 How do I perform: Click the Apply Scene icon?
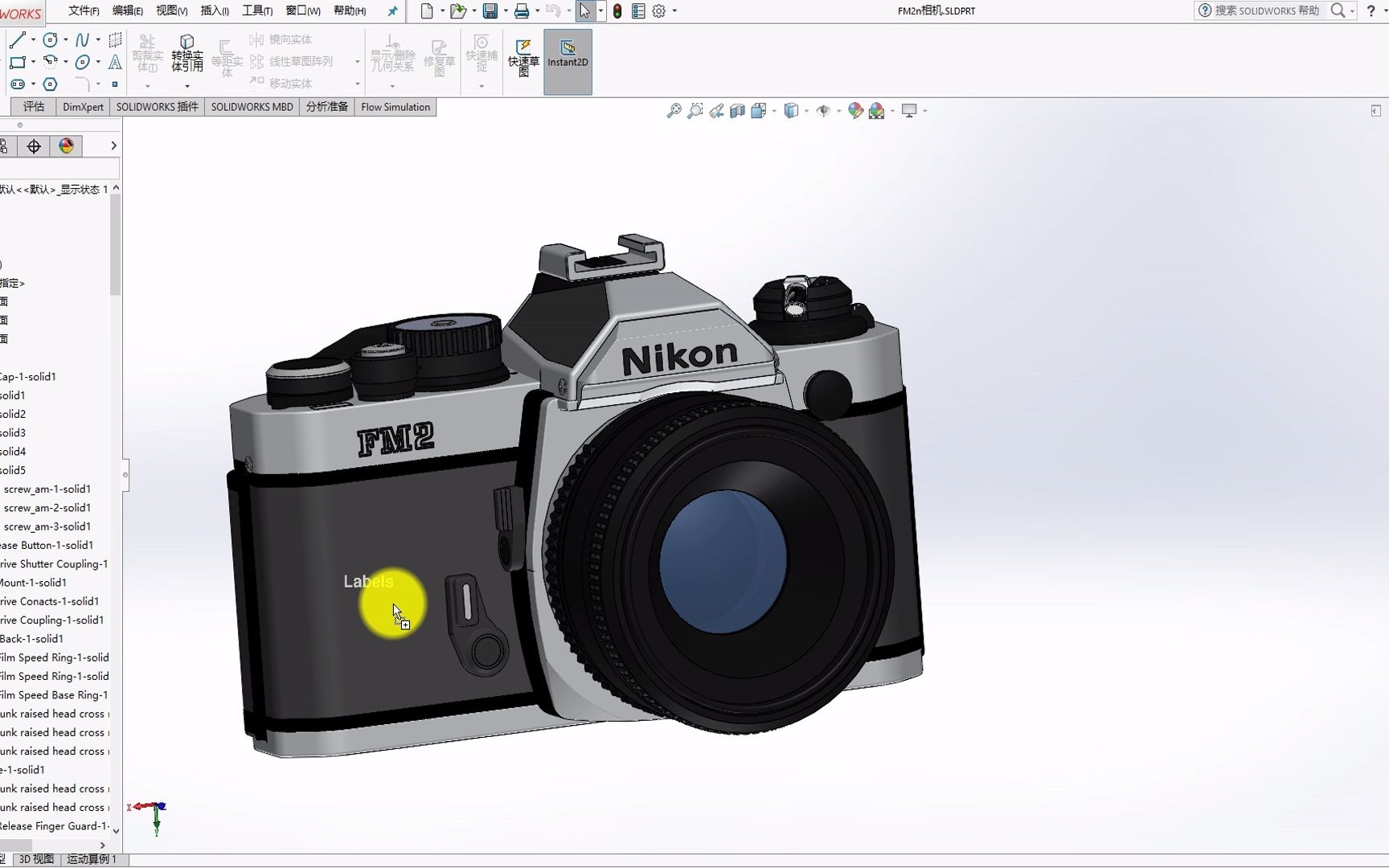pos(877,111)
